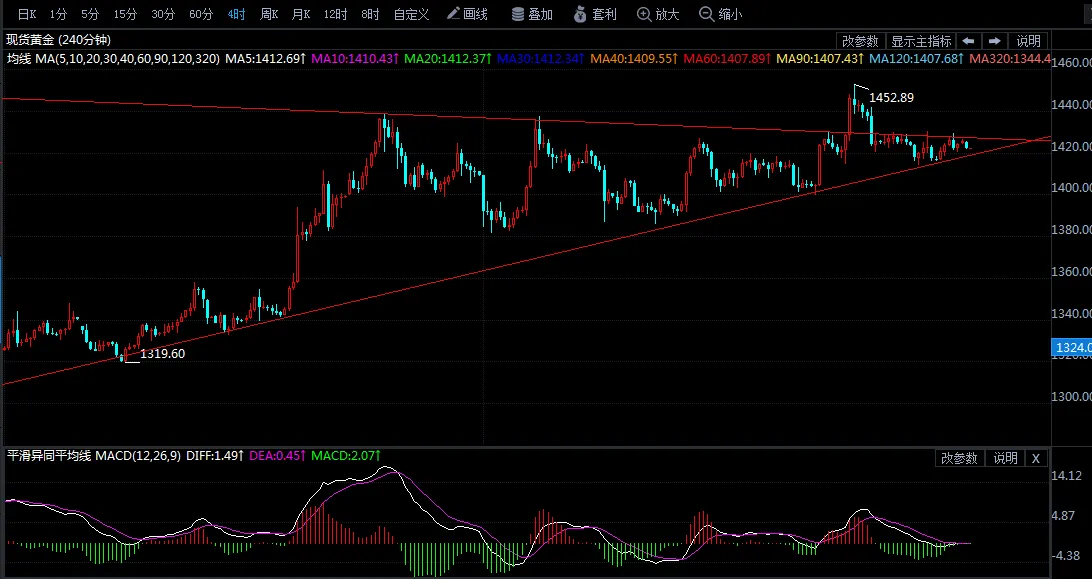
Task: Open 改参数 for the MACD panel
Action: coord(960,458)
